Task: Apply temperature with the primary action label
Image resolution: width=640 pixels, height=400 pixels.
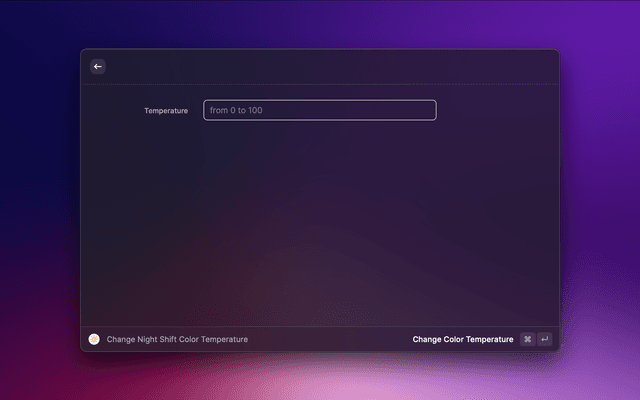Action: pos(462,339)
